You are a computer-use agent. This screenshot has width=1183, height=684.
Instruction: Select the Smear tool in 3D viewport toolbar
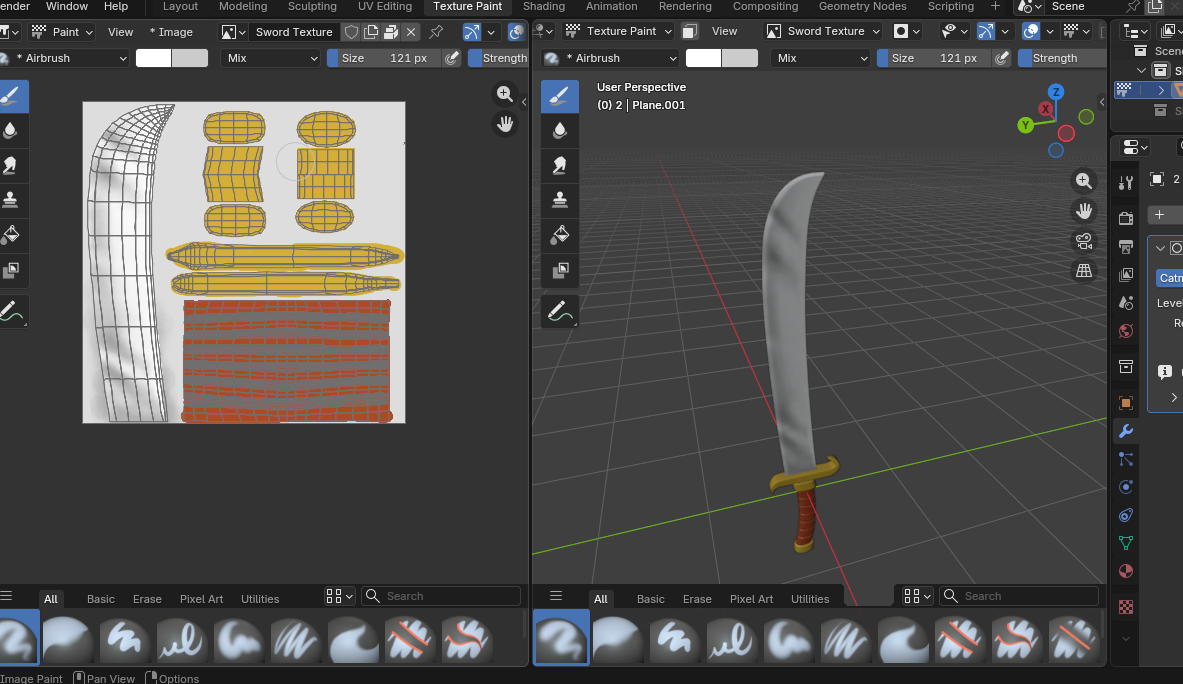pos(560,165)
